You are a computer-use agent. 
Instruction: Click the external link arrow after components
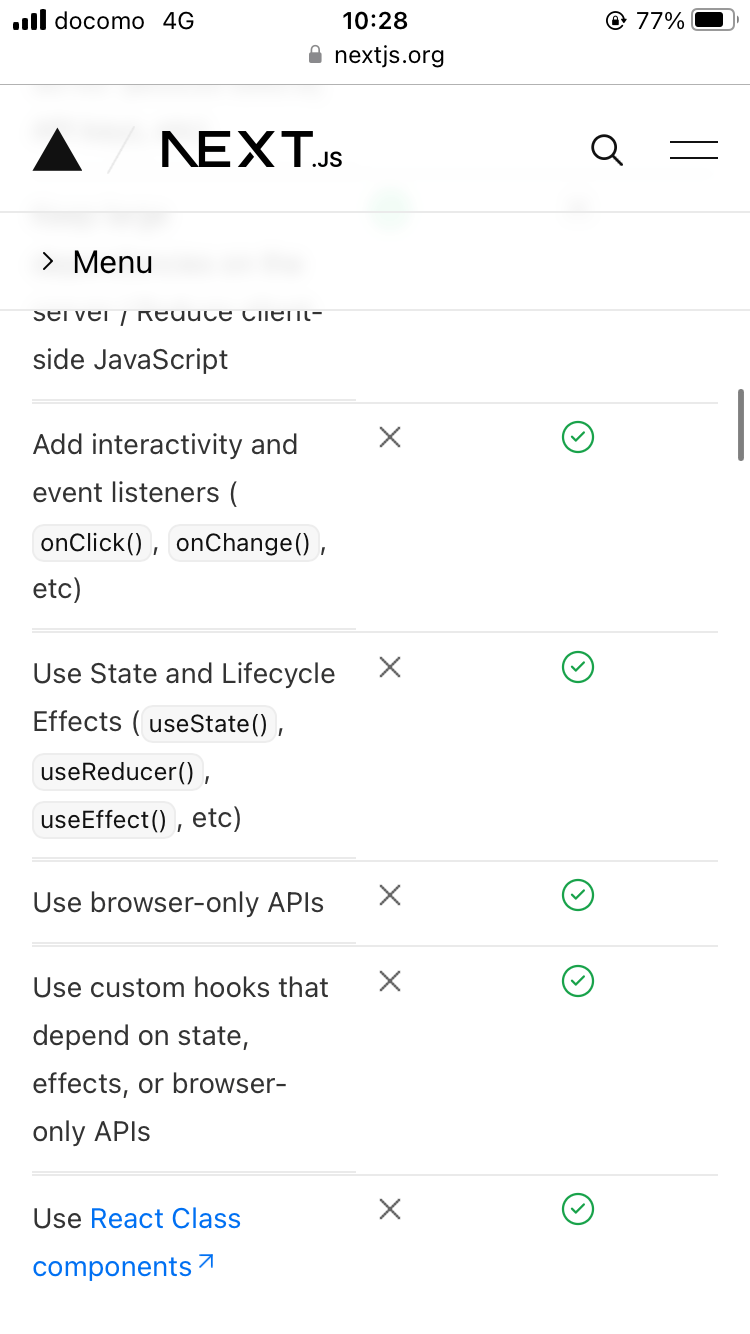pos(205,1262)
